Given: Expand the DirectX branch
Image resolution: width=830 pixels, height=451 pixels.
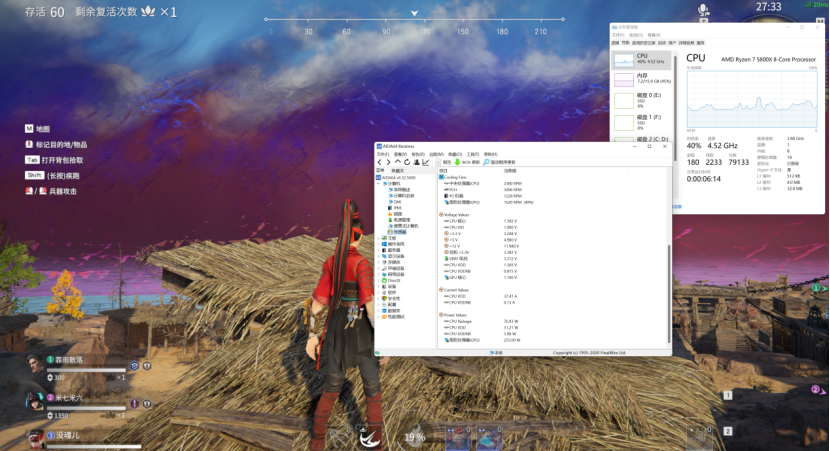Looking at the screenshot, I should (x=378, y=281).
